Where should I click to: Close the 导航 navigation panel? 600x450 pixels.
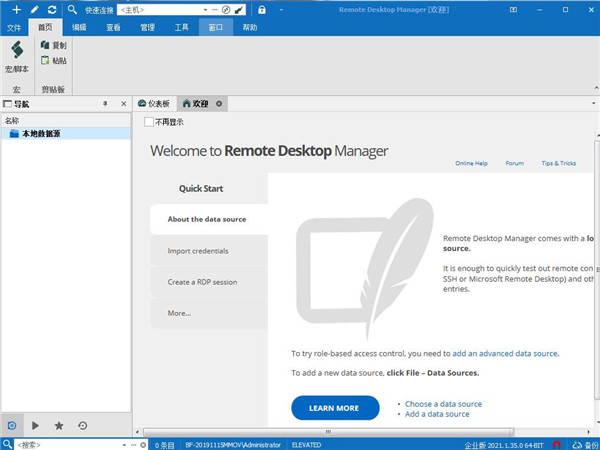click(124, 104)
